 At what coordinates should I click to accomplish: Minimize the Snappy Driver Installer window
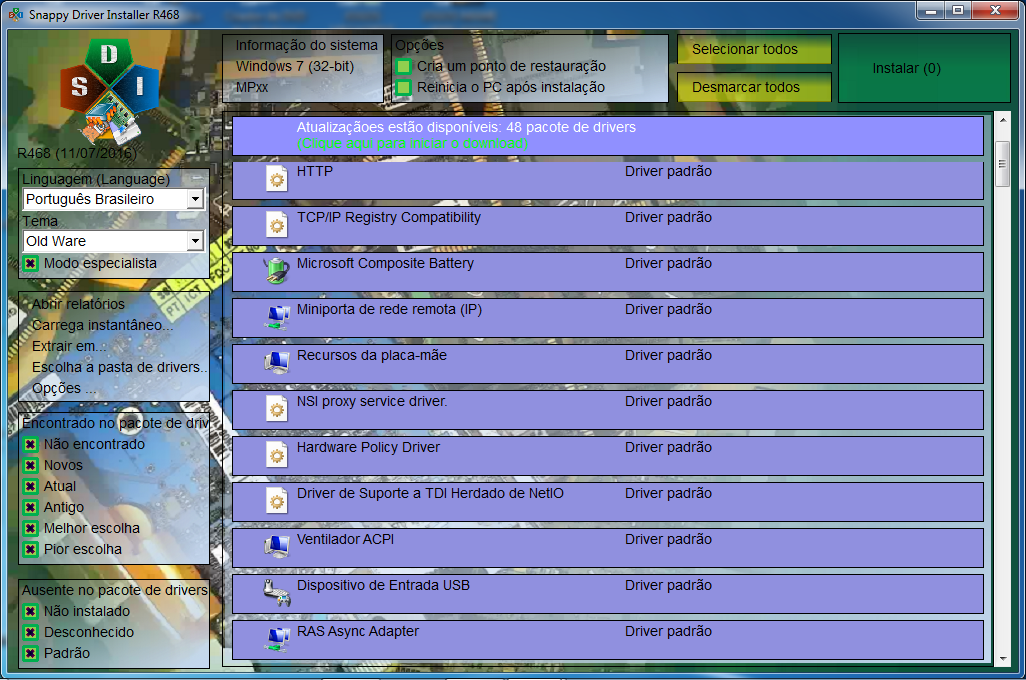click(930, 10)
